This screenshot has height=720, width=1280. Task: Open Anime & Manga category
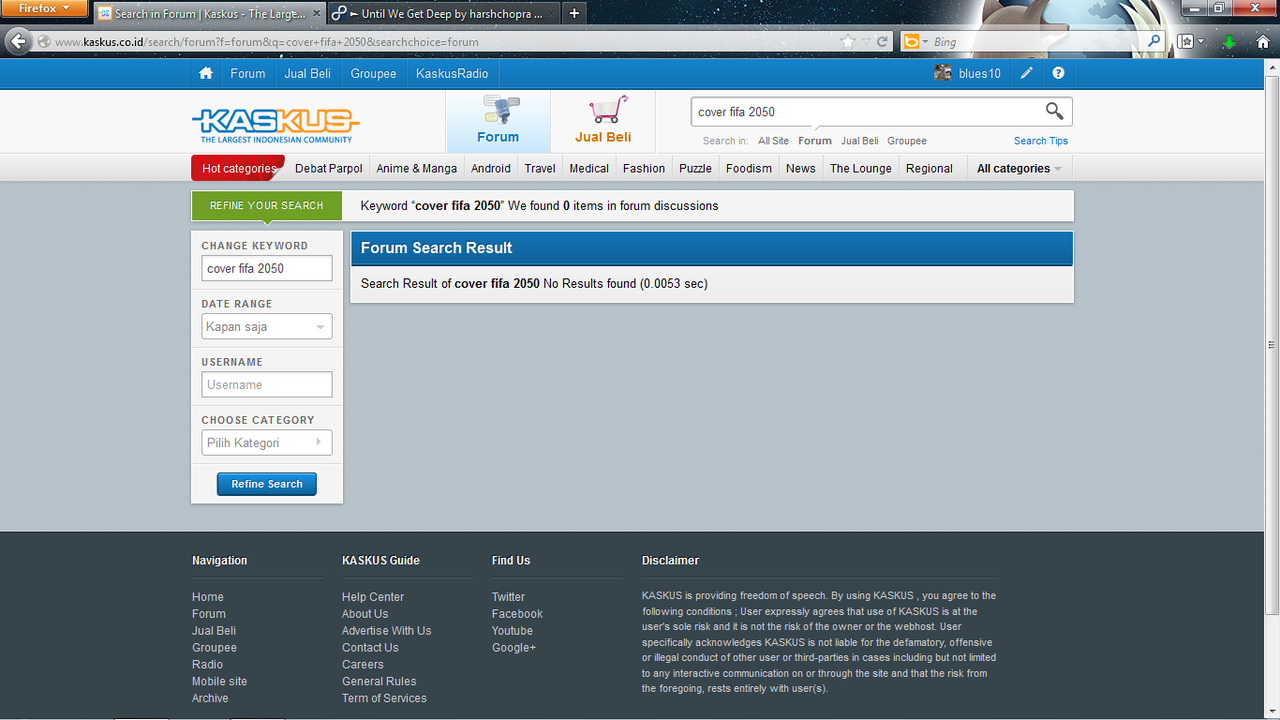(417, 168)
